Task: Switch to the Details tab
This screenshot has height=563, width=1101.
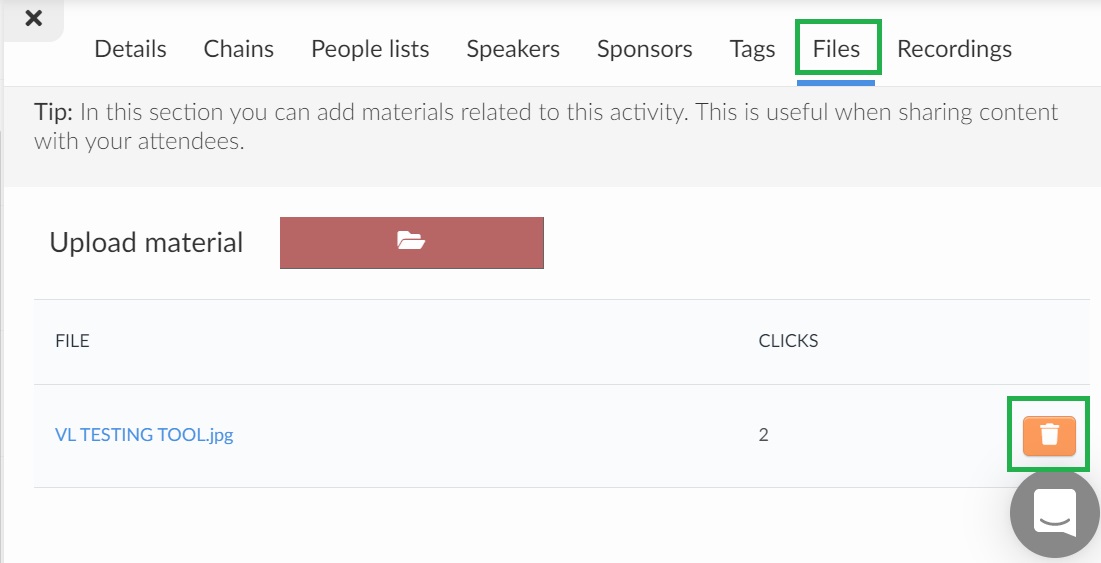Action: click(131, 49)
